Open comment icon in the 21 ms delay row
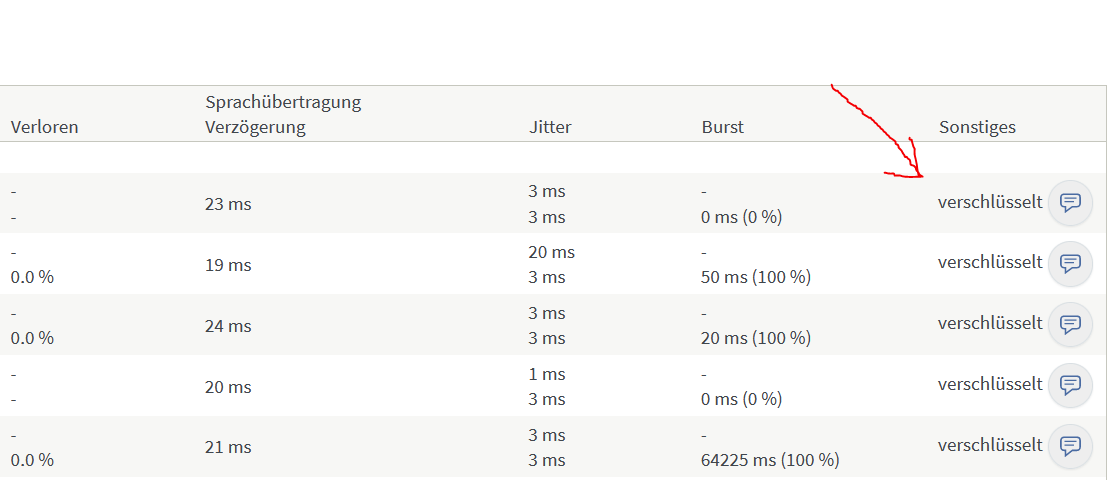Viewport: 1112px width, 480px height. point(1070,447)
